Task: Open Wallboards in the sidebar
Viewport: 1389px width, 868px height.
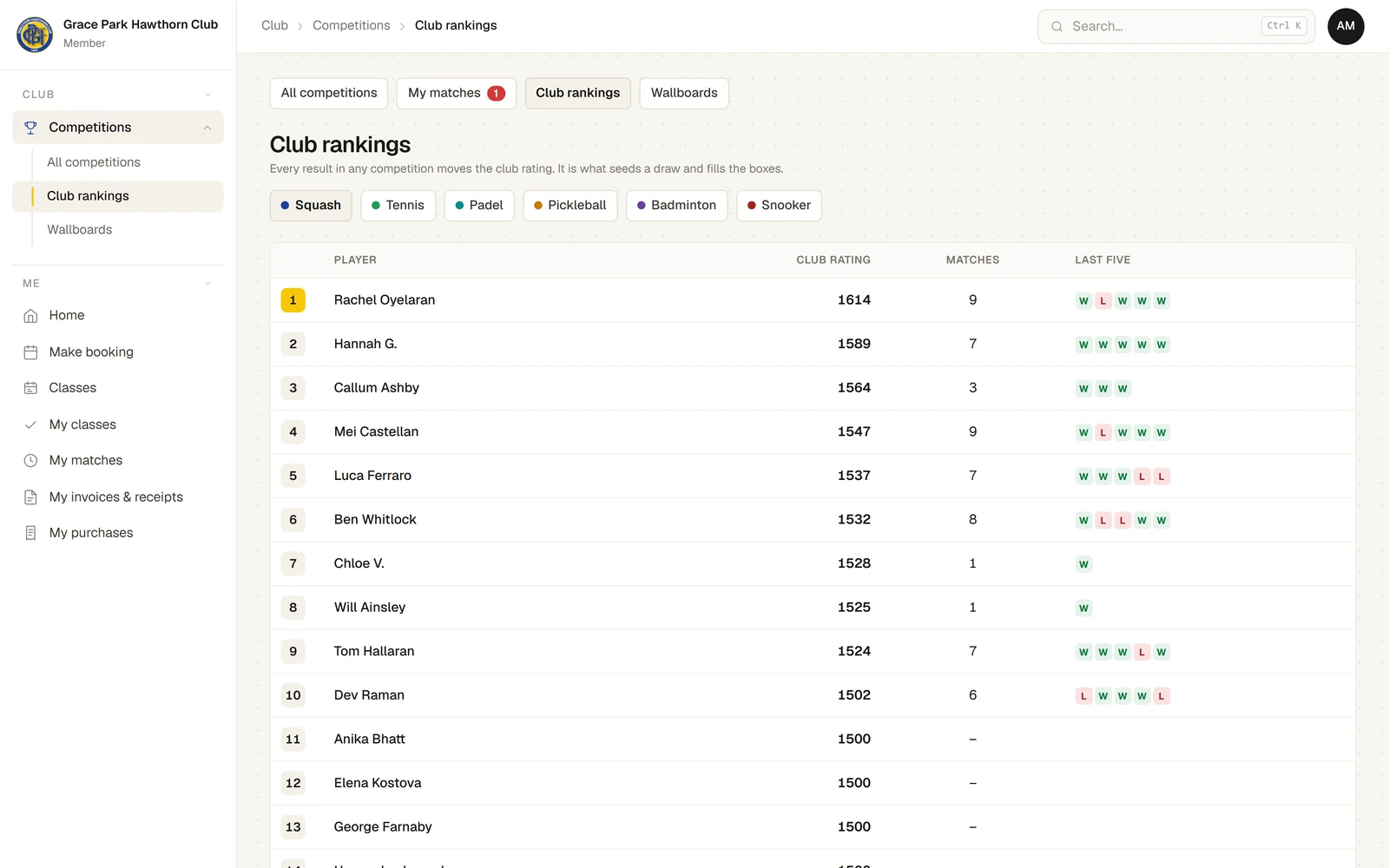Action: pos(80,230)
